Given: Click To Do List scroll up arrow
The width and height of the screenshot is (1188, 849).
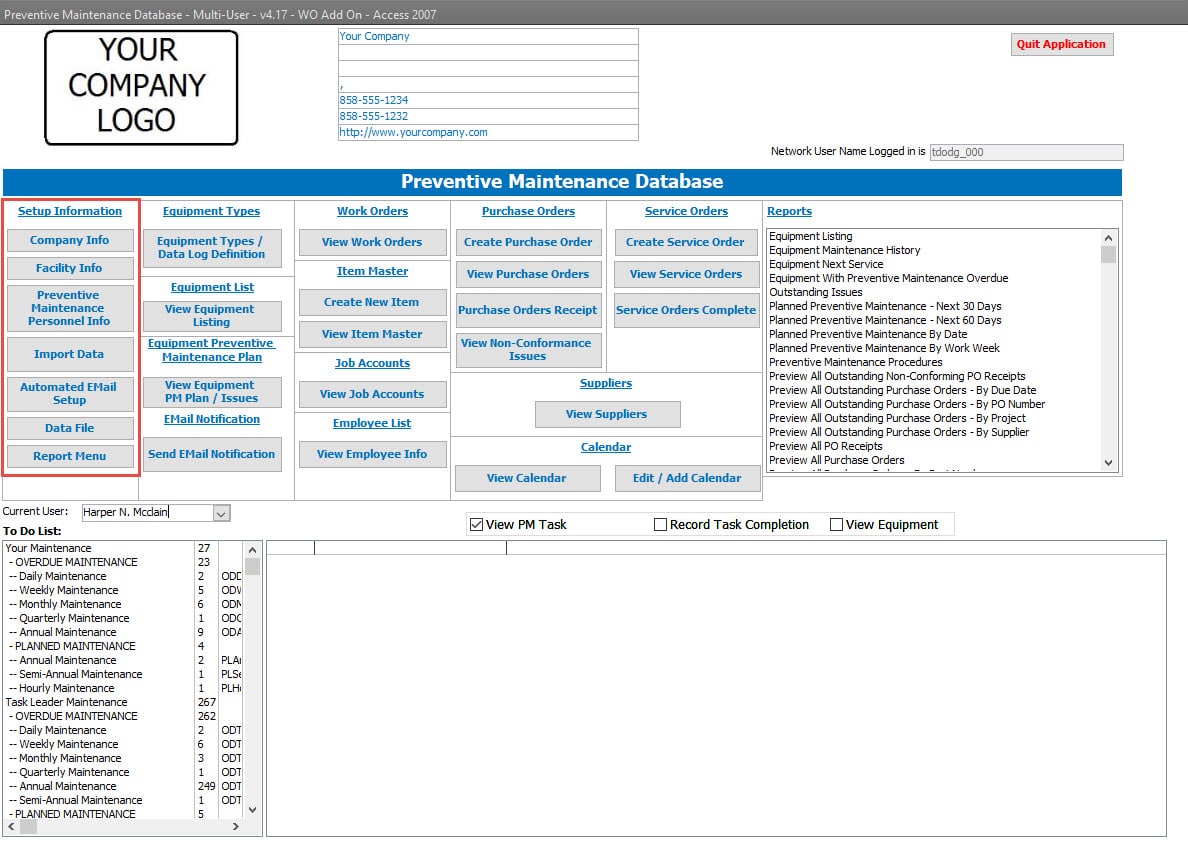Looking at the screenshot, I should (252, 550).
